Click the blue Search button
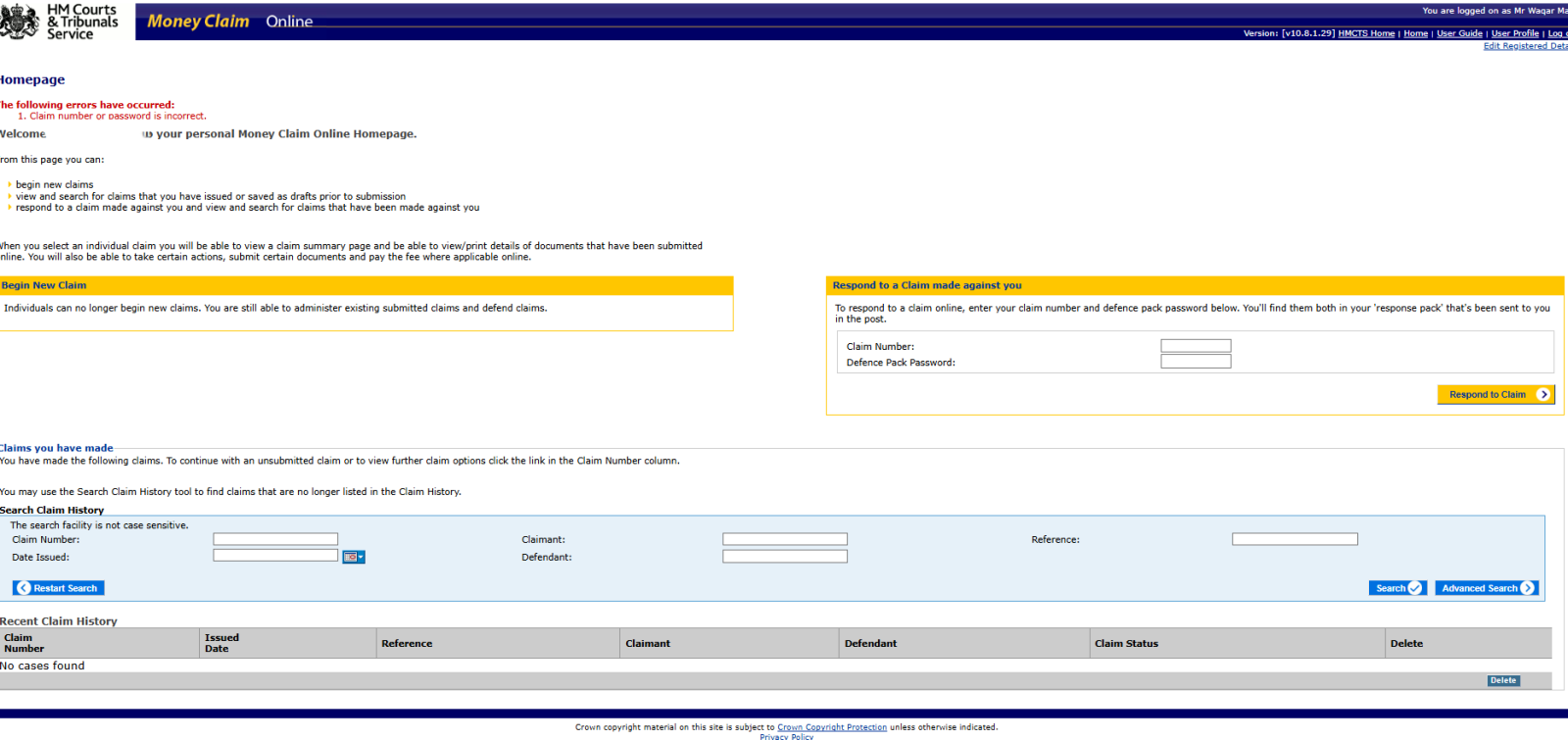This screenshot has height=740, width=1568. [1397, 588]
